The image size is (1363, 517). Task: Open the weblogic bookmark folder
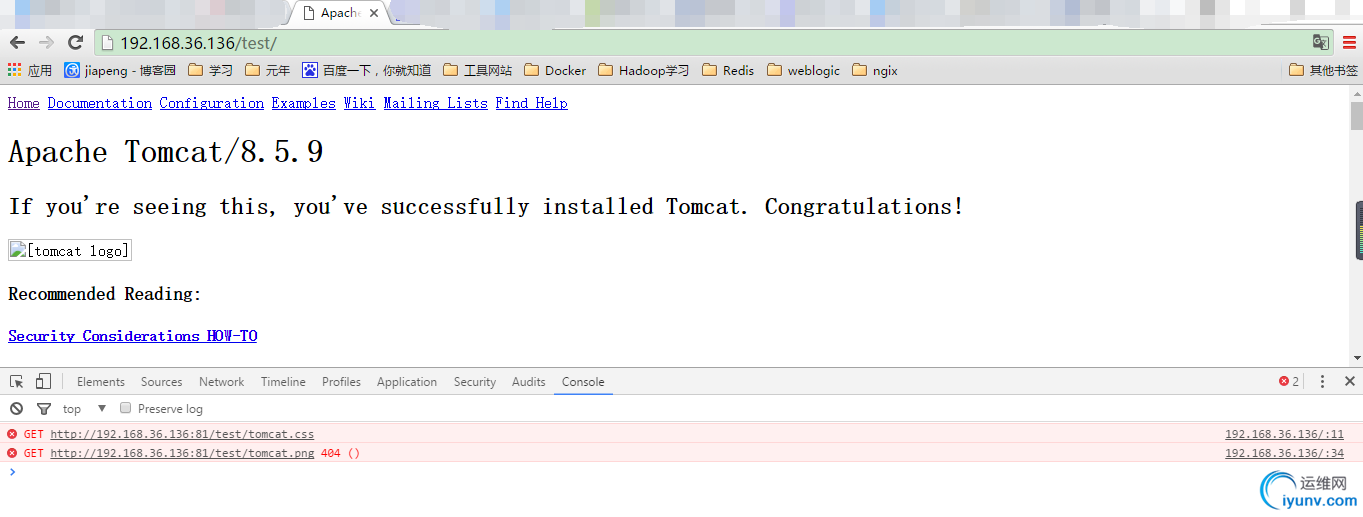point(804,70)
